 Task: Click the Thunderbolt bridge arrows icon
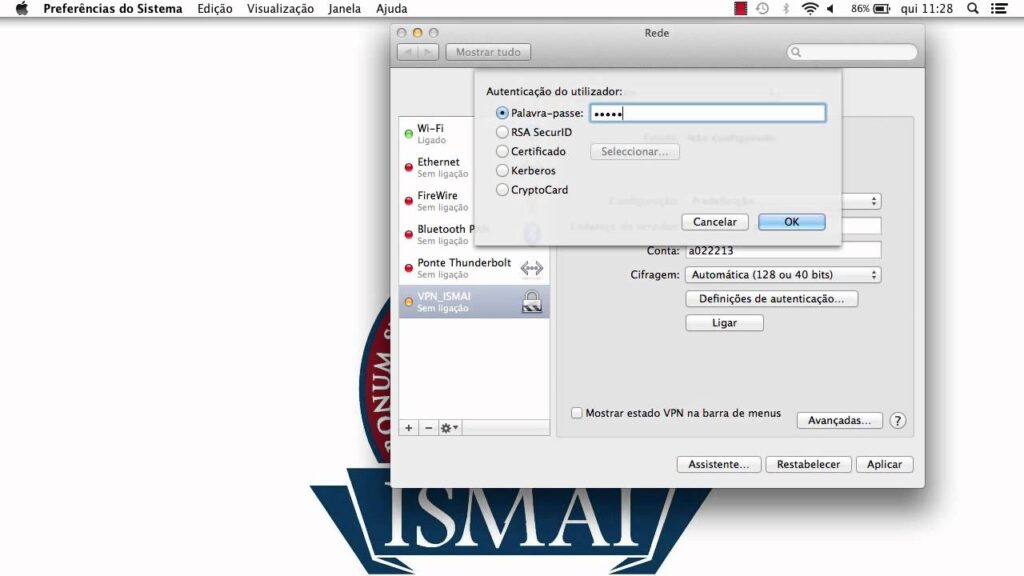pos(532,268)
